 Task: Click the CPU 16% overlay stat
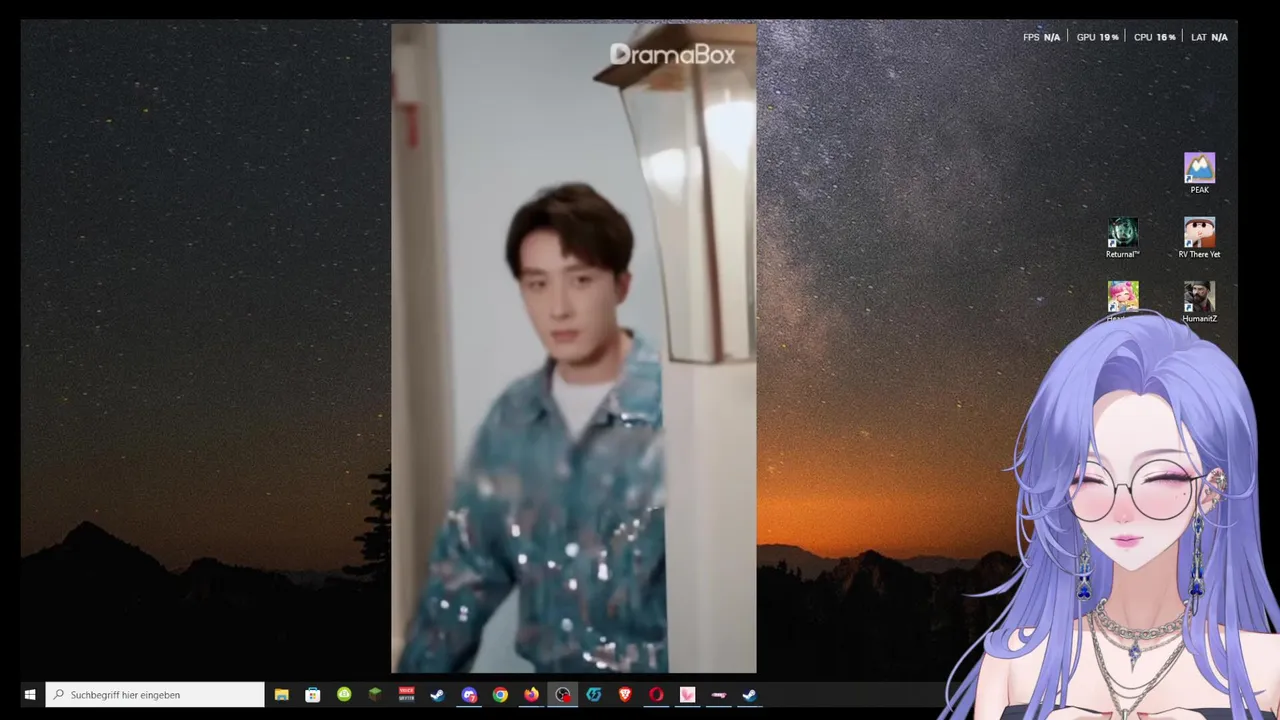point(1154,37)
